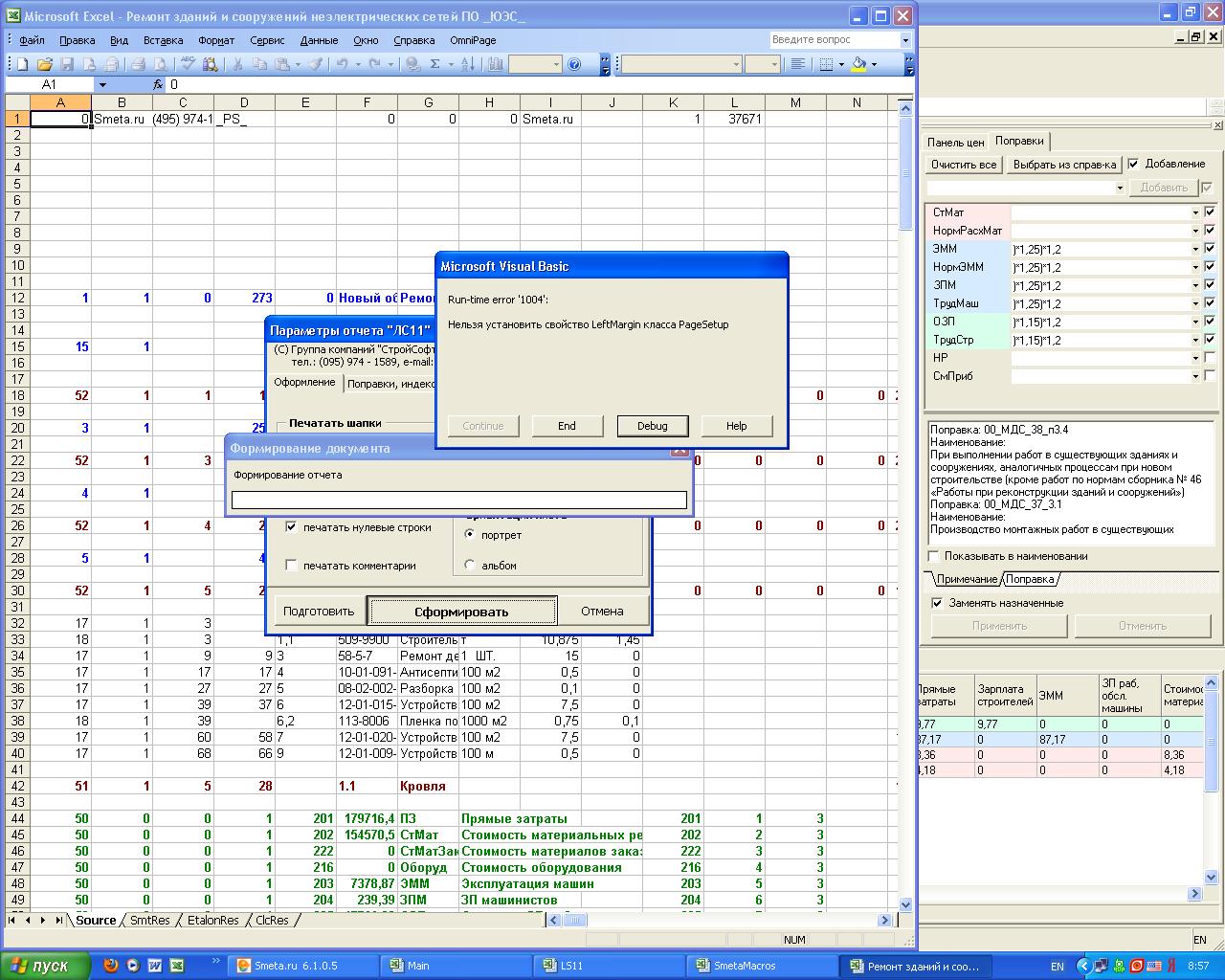Open the Font name dropdown in formatting toolbar
Viewport: 1225px width, 980px height.
tap(736, 64)
